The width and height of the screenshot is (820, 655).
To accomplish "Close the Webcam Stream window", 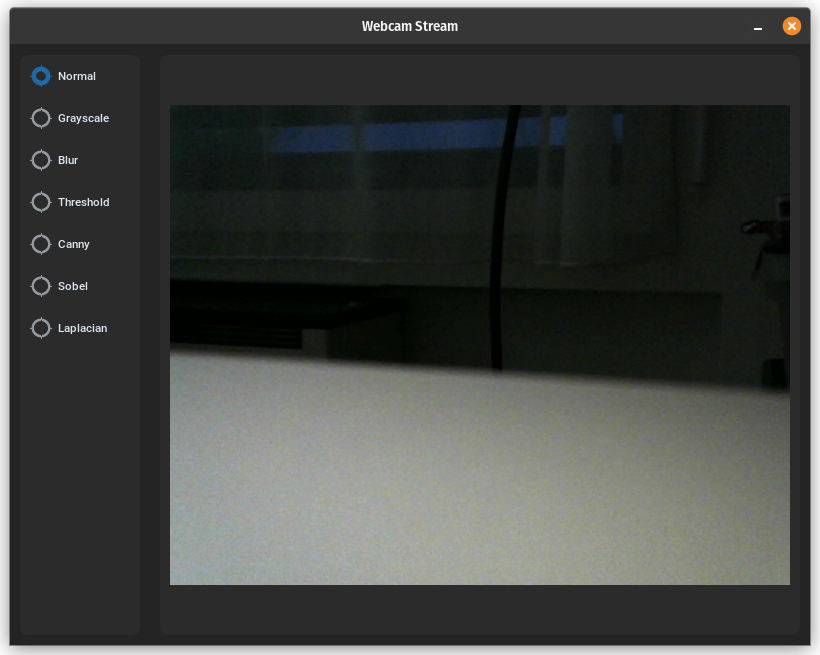I will 791,26.
